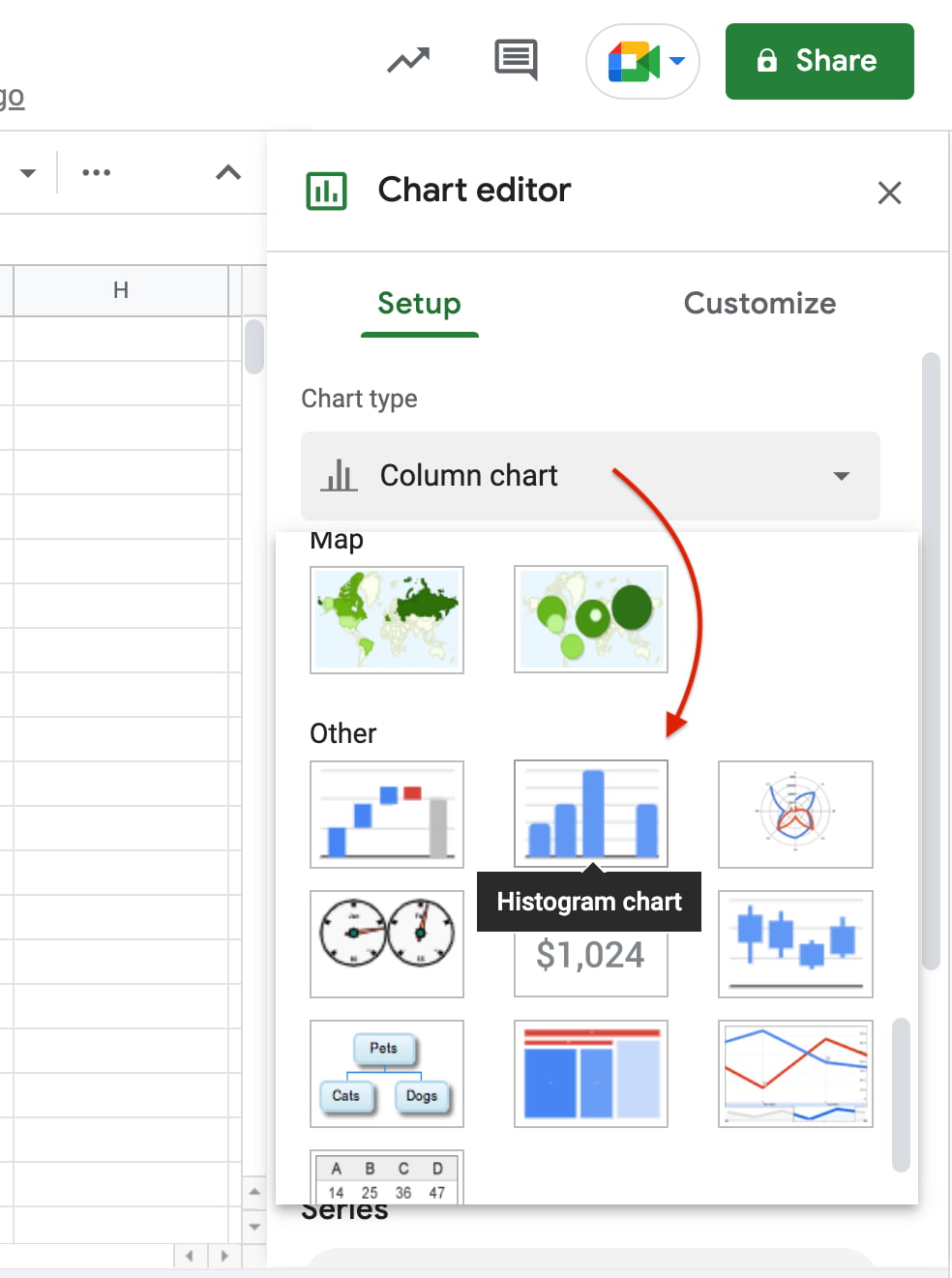The height and width of the screenshot is (1278, 952).
Task: Choose the $1,024 scorecard chart type
Action: tap(590, 958)
